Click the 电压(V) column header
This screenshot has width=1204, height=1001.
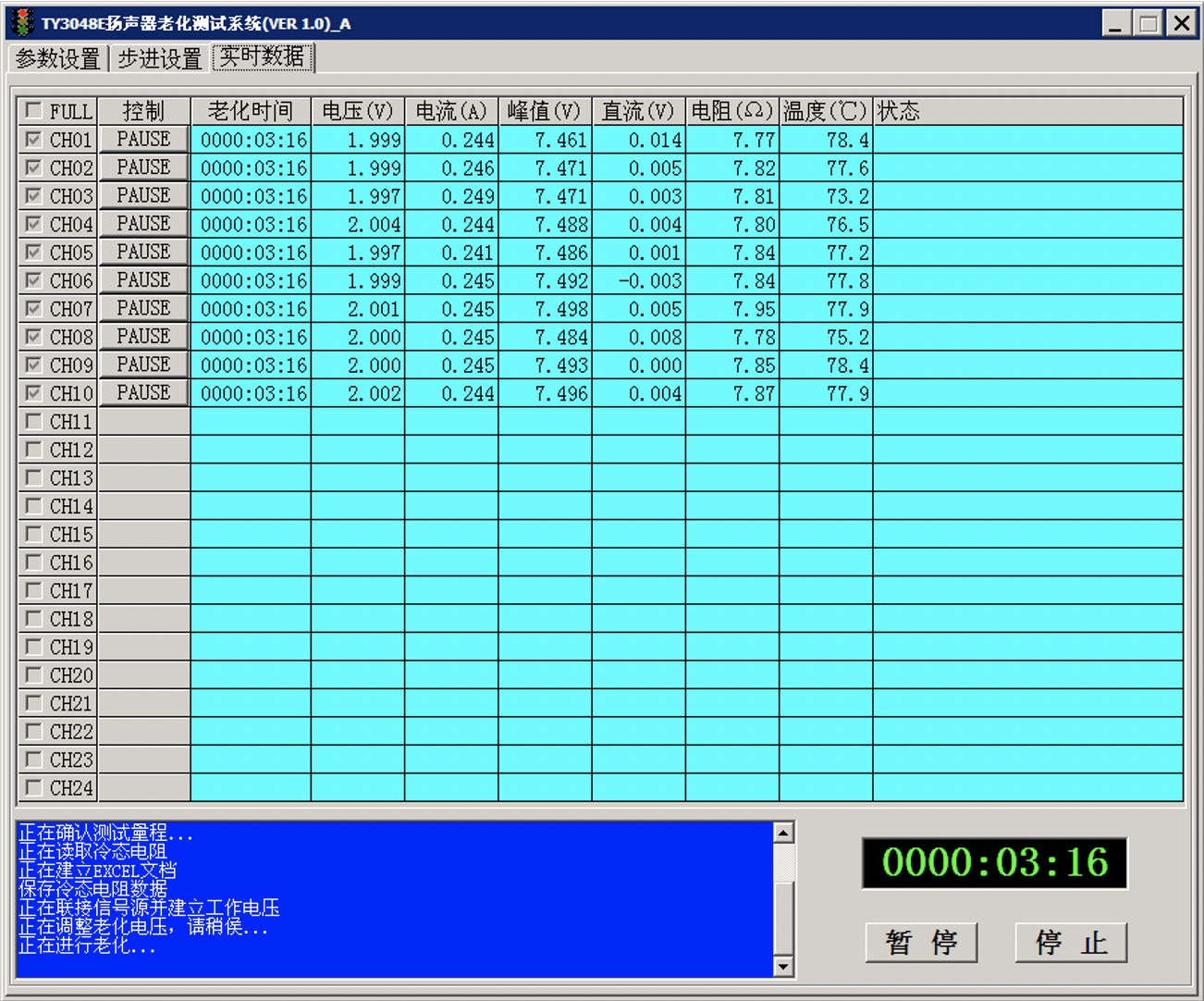(358, 111)
